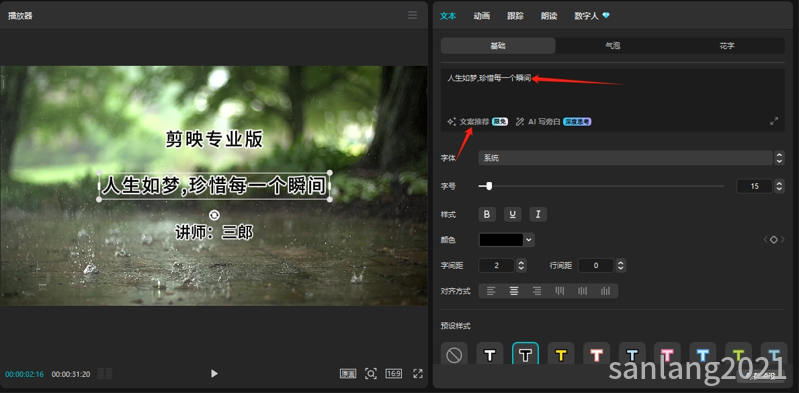Open the 16:9 aspect ratio selector
The width and height of the screenshot is (799, 393).
point(393,374)
